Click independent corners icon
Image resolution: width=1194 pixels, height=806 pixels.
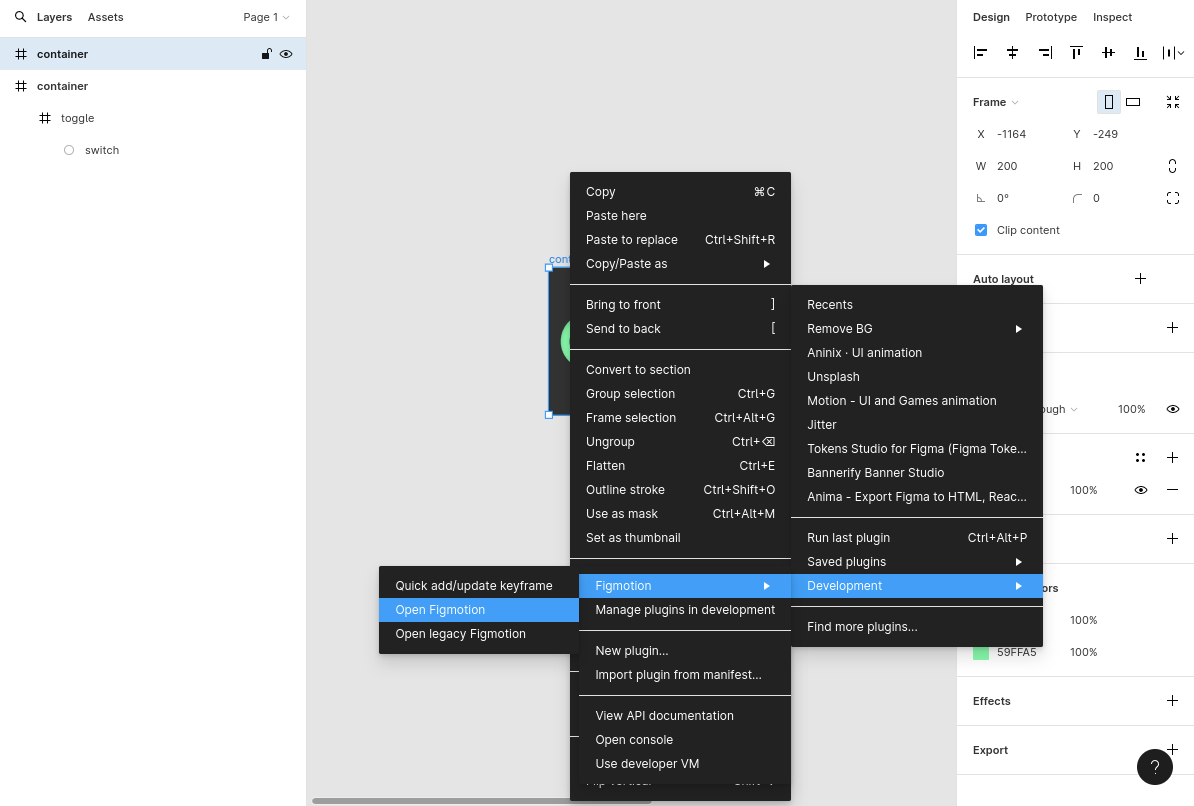click(1173, 198)
